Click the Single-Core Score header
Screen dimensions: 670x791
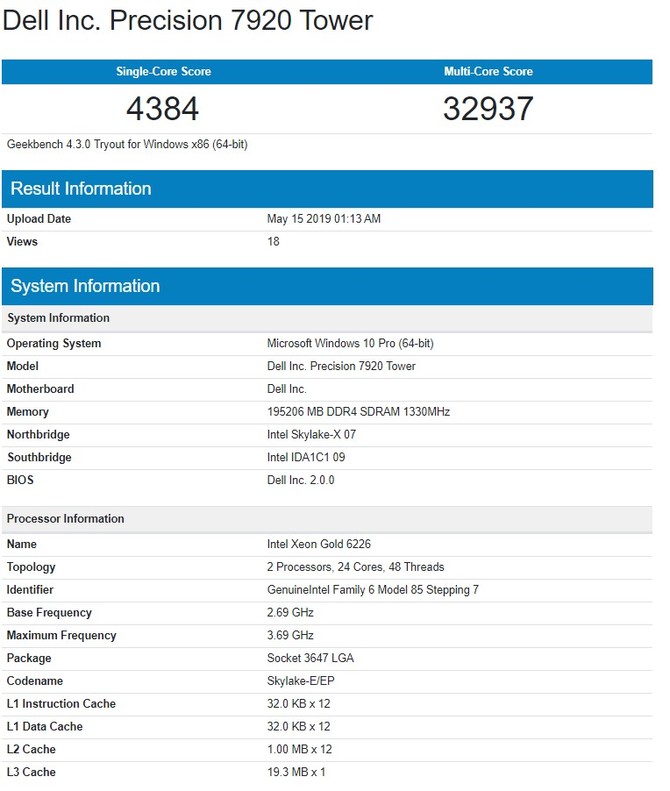[x=163, y=72]
